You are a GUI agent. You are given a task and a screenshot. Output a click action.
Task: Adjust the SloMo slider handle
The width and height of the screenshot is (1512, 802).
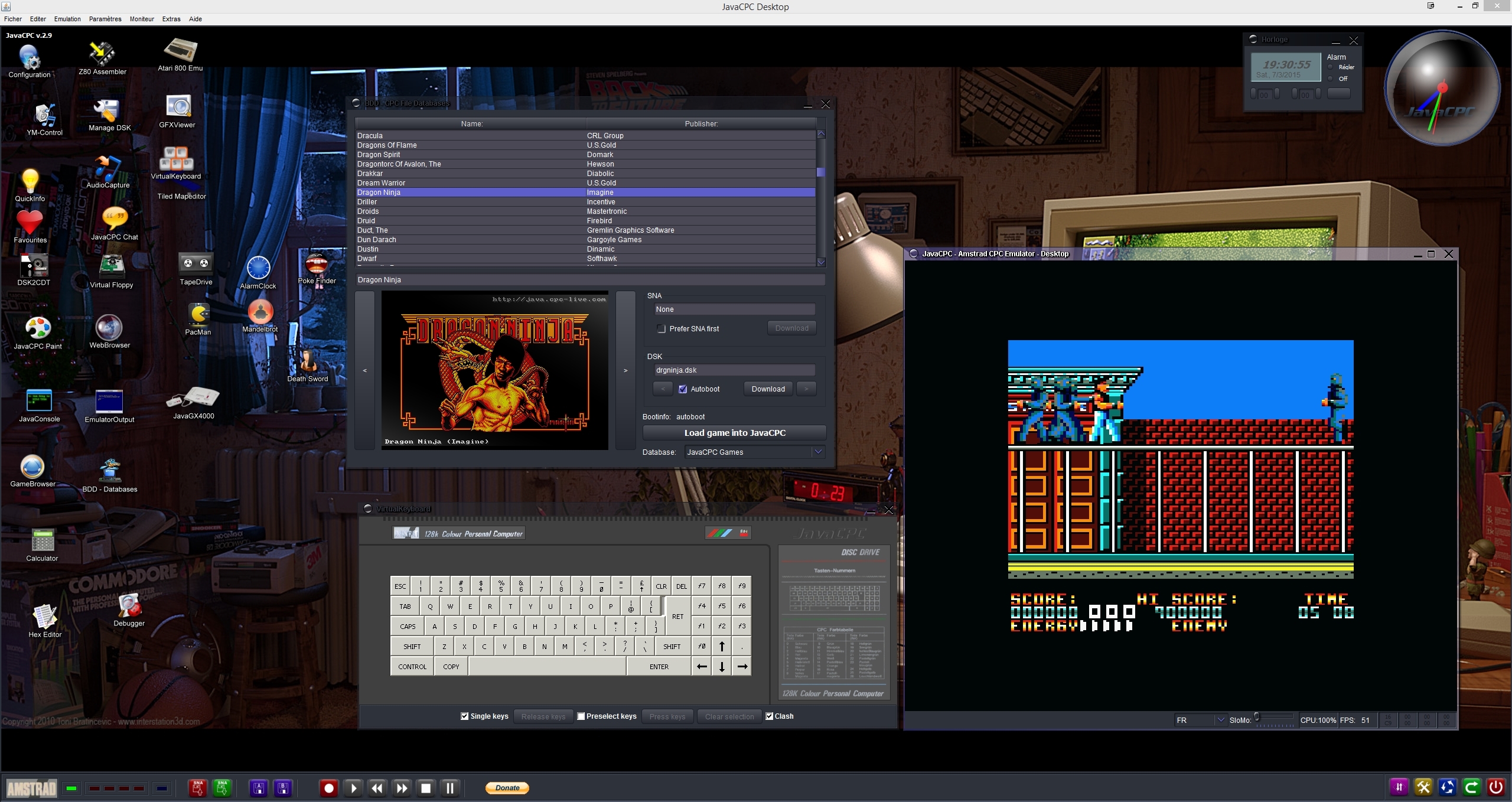pyautogui.click(x=1257, y=717)
